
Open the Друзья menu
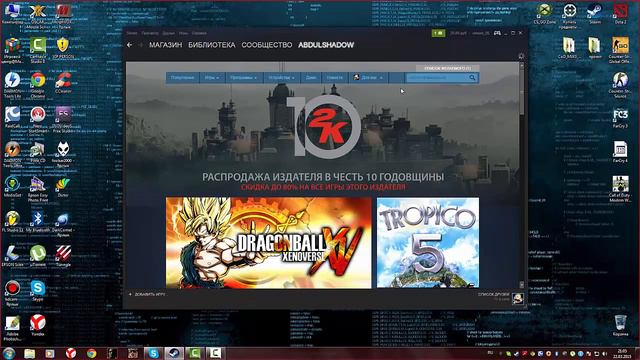pos(168,33)
